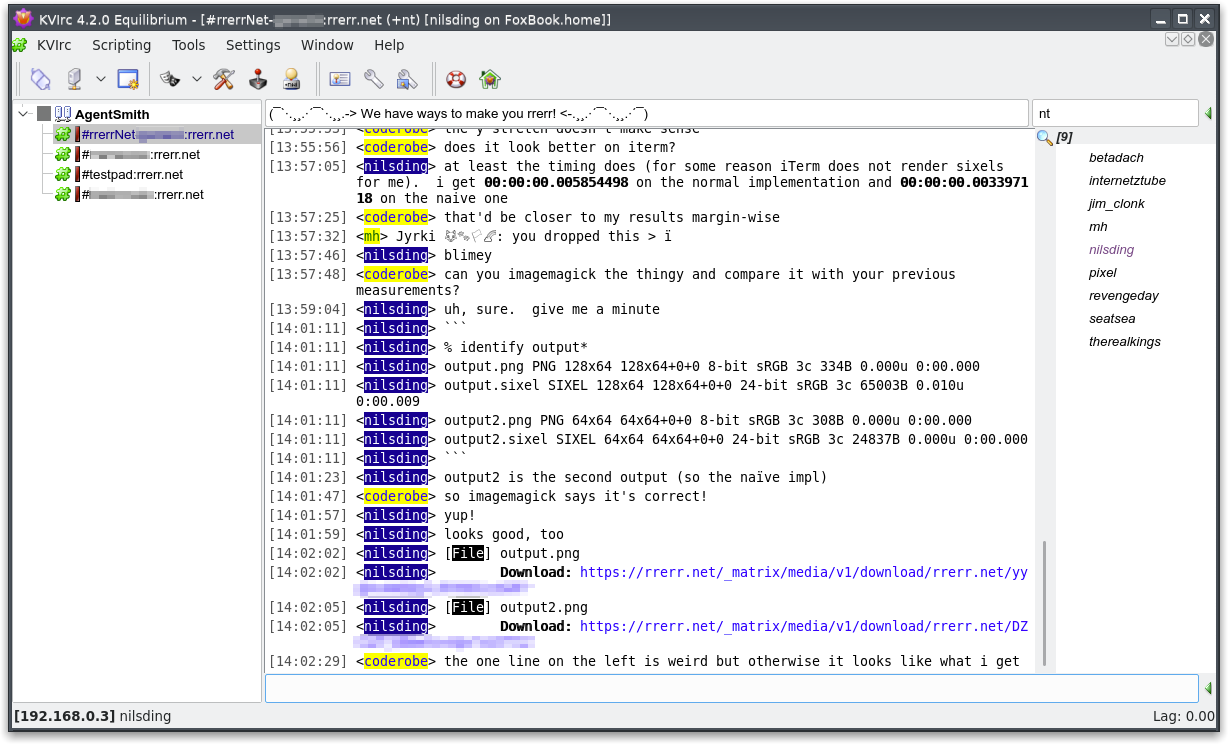
Task: Select the #rrerrNet channel in tree
Action: tap(157, 134)
